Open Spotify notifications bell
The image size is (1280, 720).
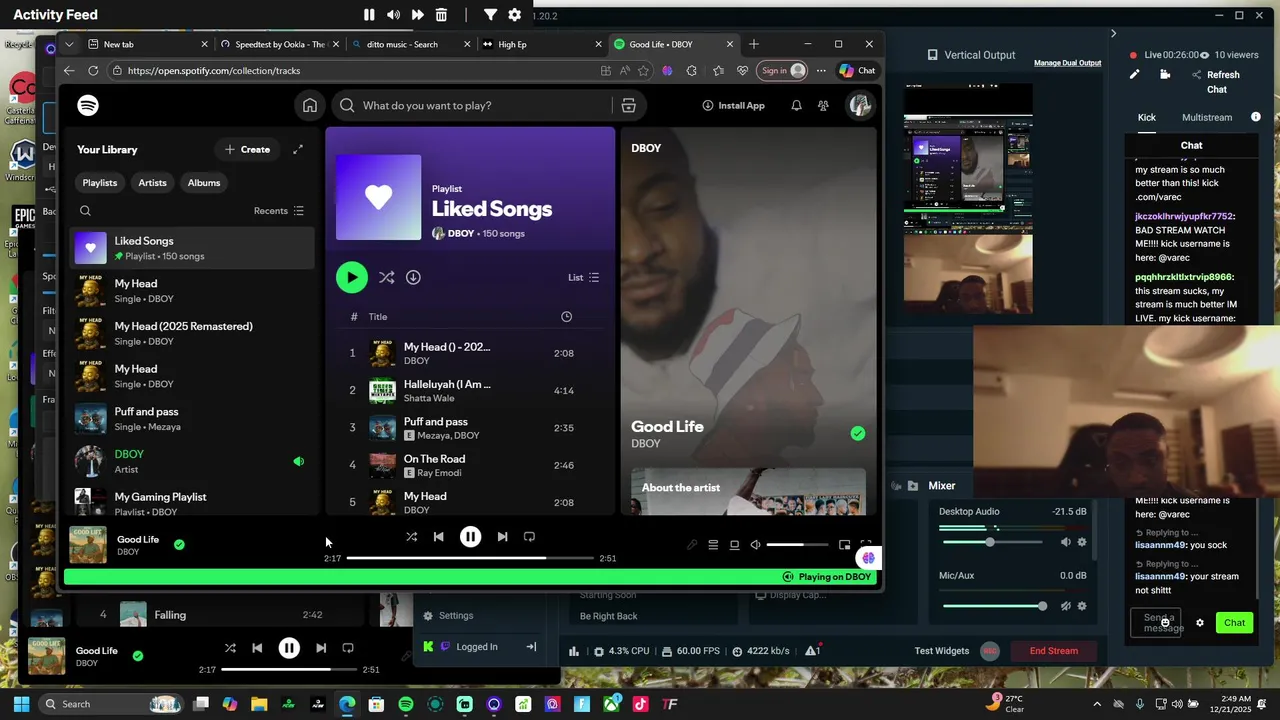pyautogui.click(x=796, y=105)
